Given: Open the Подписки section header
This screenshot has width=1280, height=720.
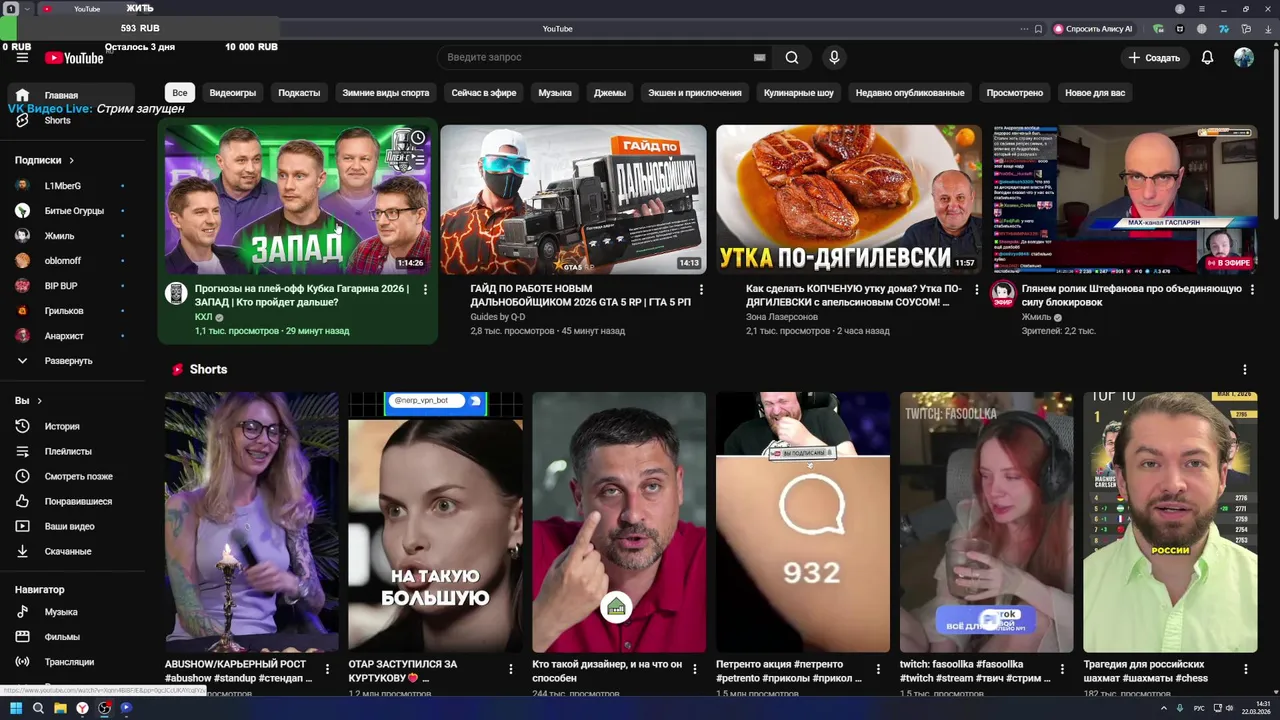Looking at the screenshot, I should click(x=44, y=160).
